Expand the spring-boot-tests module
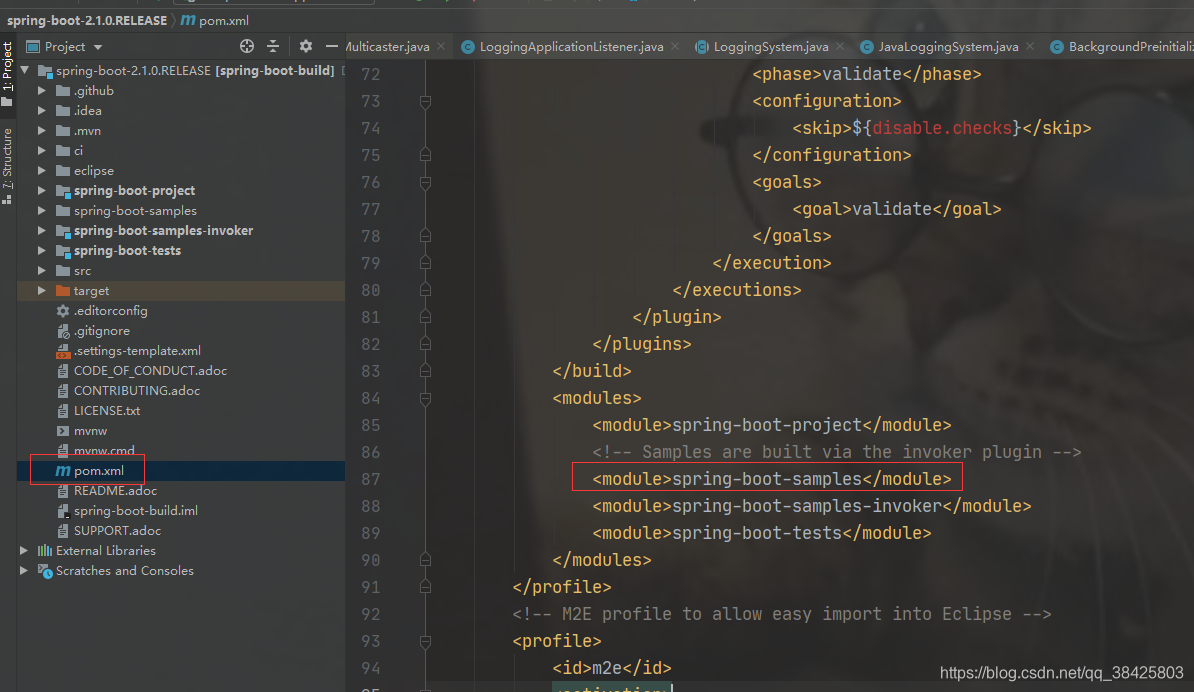Screen dimensions: 1194x692 [42, 250]
